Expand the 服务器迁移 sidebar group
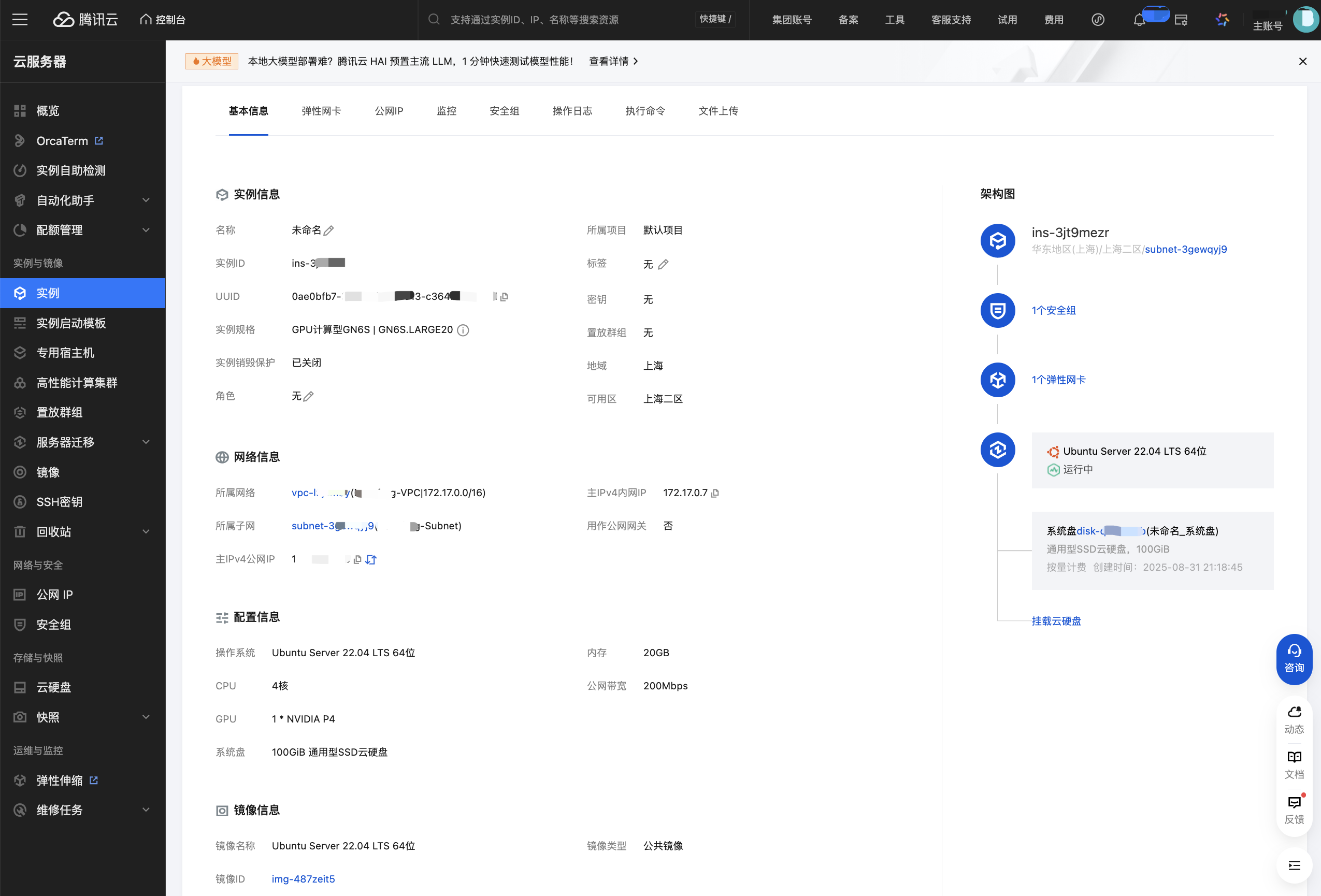The width and height of the screenshot is (1321, 896). [82, 442]
